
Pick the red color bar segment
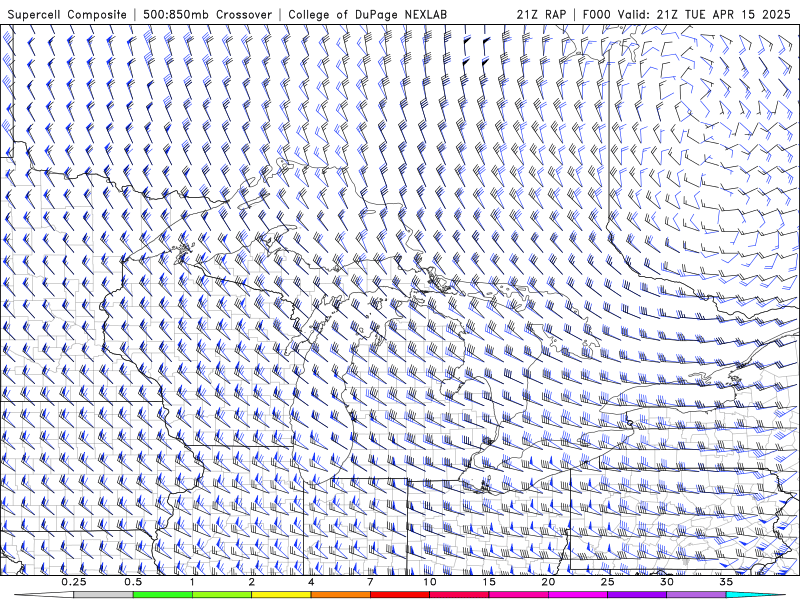pyautogui.click(x=399, y=595)
